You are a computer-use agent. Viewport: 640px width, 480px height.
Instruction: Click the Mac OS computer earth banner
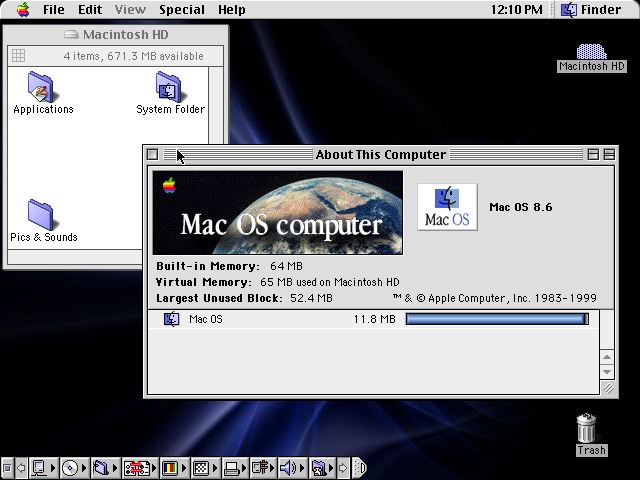coord(278,213)
